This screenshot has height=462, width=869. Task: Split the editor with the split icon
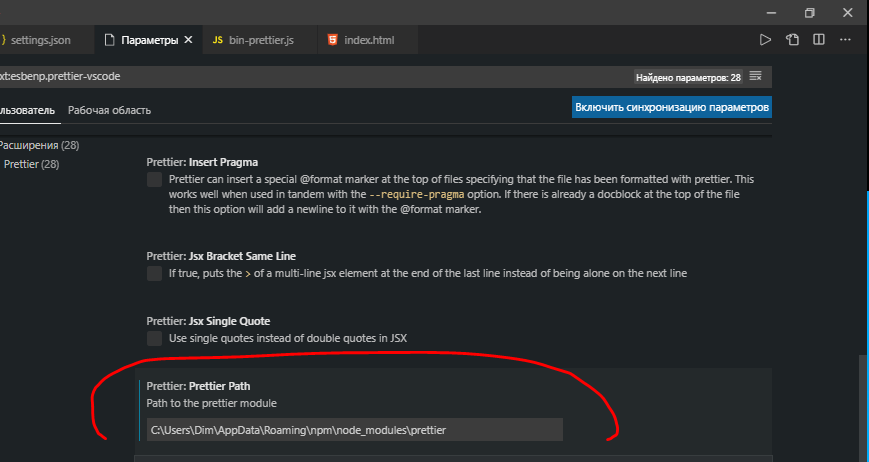pos(819,40)
